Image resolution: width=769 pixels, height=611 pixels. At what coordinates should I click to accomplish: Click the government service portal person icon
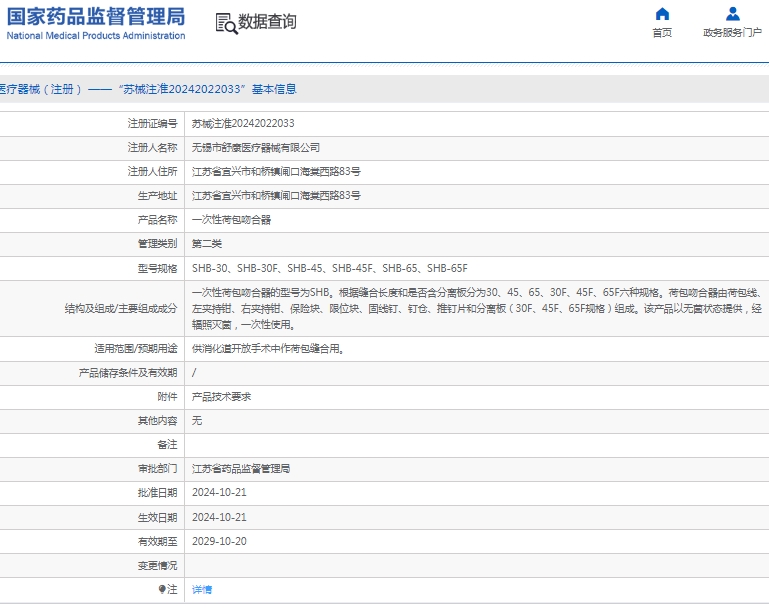732,14
